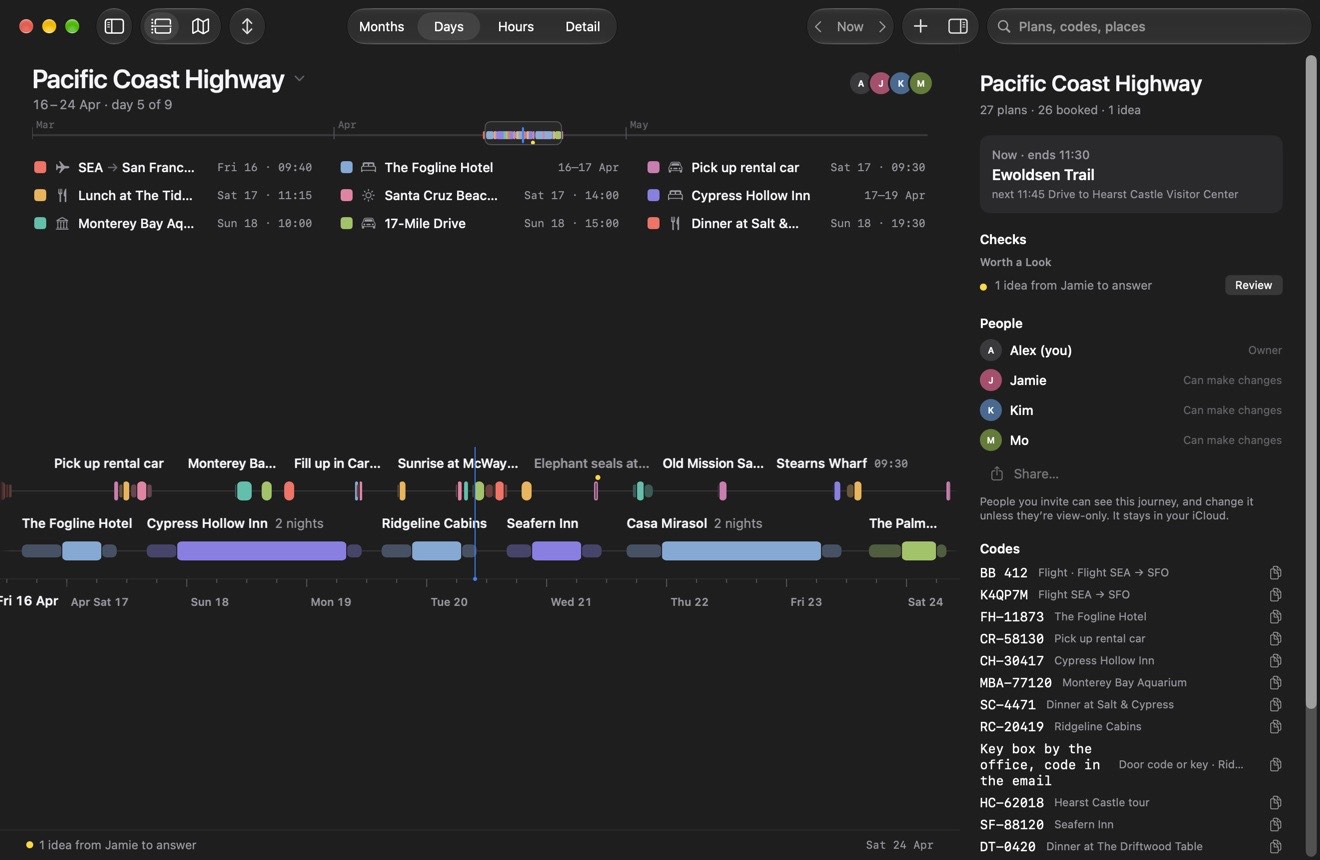This screenshot has width=1320, height=860.
Task: Click the status bar idea from Jamie notice
Action: pyautogui.click(x=111, y=845)
